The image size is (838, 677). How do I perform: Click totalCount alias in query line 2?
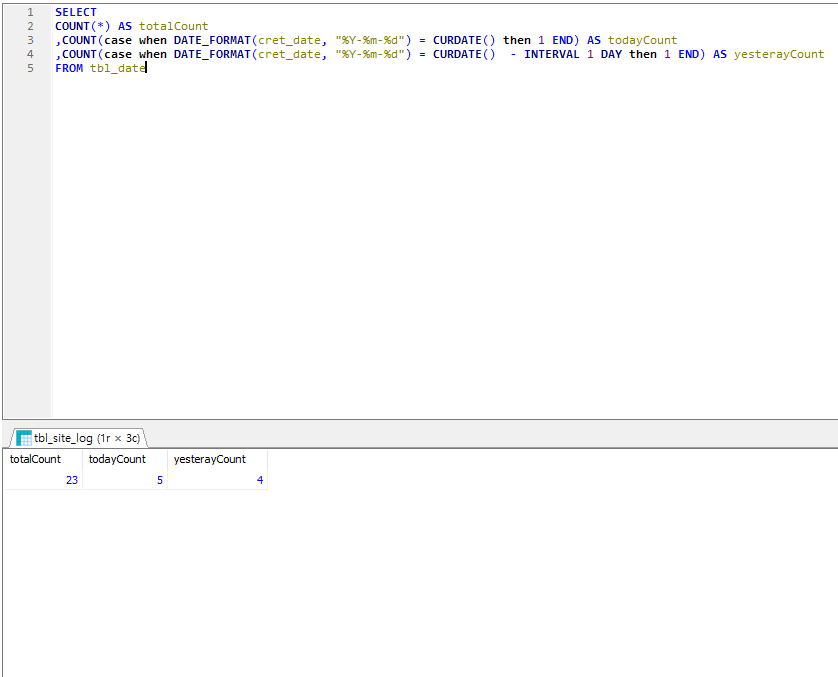pos(174,26)
